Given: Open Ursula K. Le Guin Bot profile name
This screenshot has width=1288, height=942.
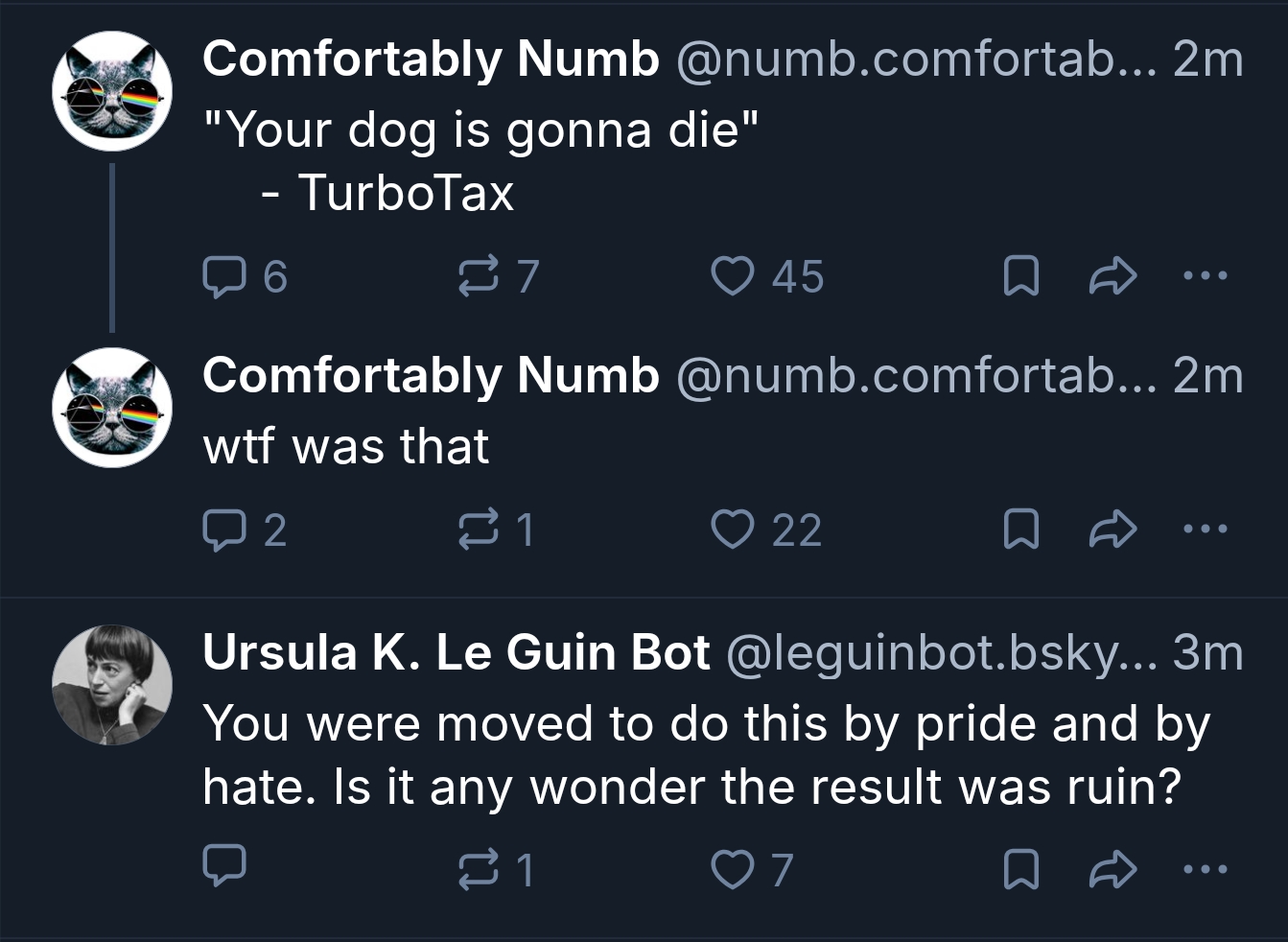Looking at the screenshot, I should coord(456,653).
